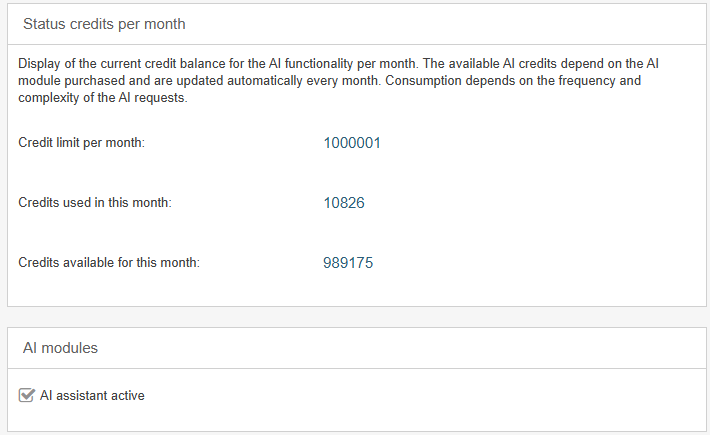Click the "Credits available for this month:" label
The image size is (710, 435).
coord(109,263)
